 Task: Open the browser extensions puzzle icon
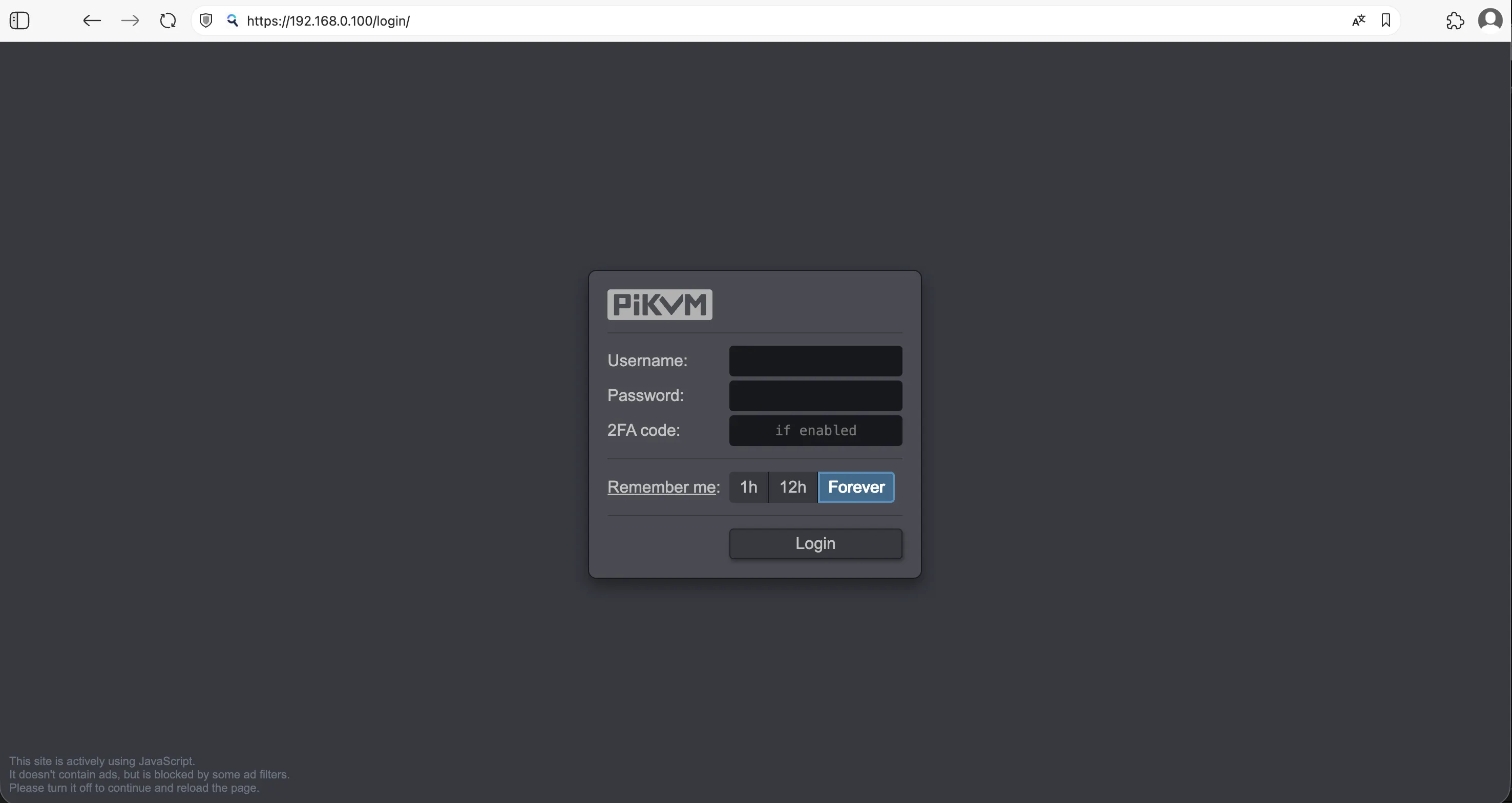point(1455,20)
